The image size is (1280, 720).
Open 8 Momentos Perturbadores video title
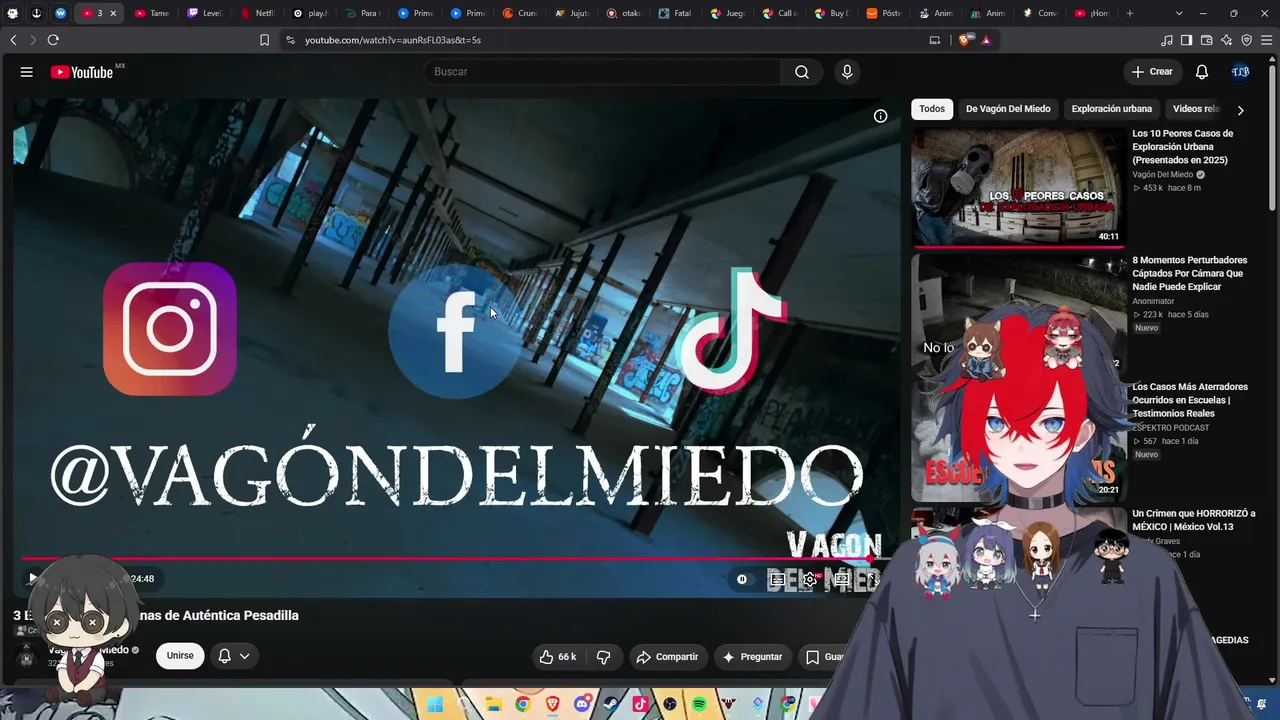[1190, 273]
